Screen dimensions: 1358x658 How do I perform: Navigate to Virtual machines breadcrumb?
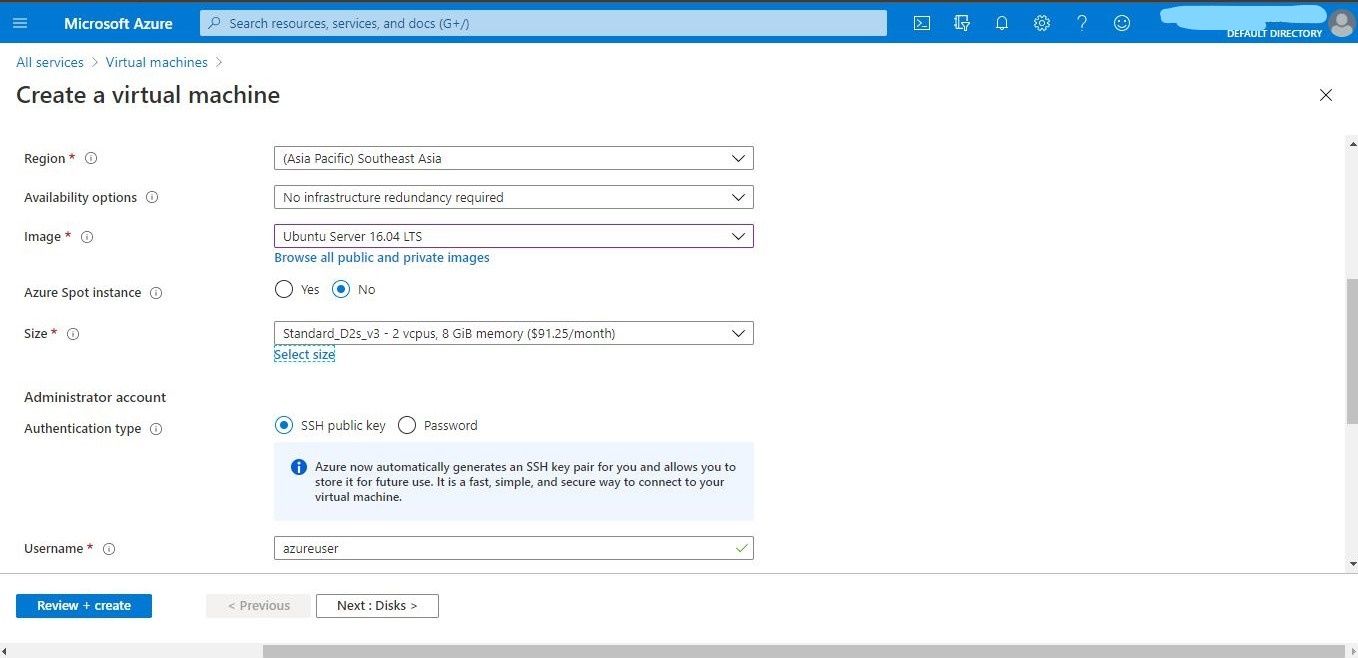click(x=156, y=62)
